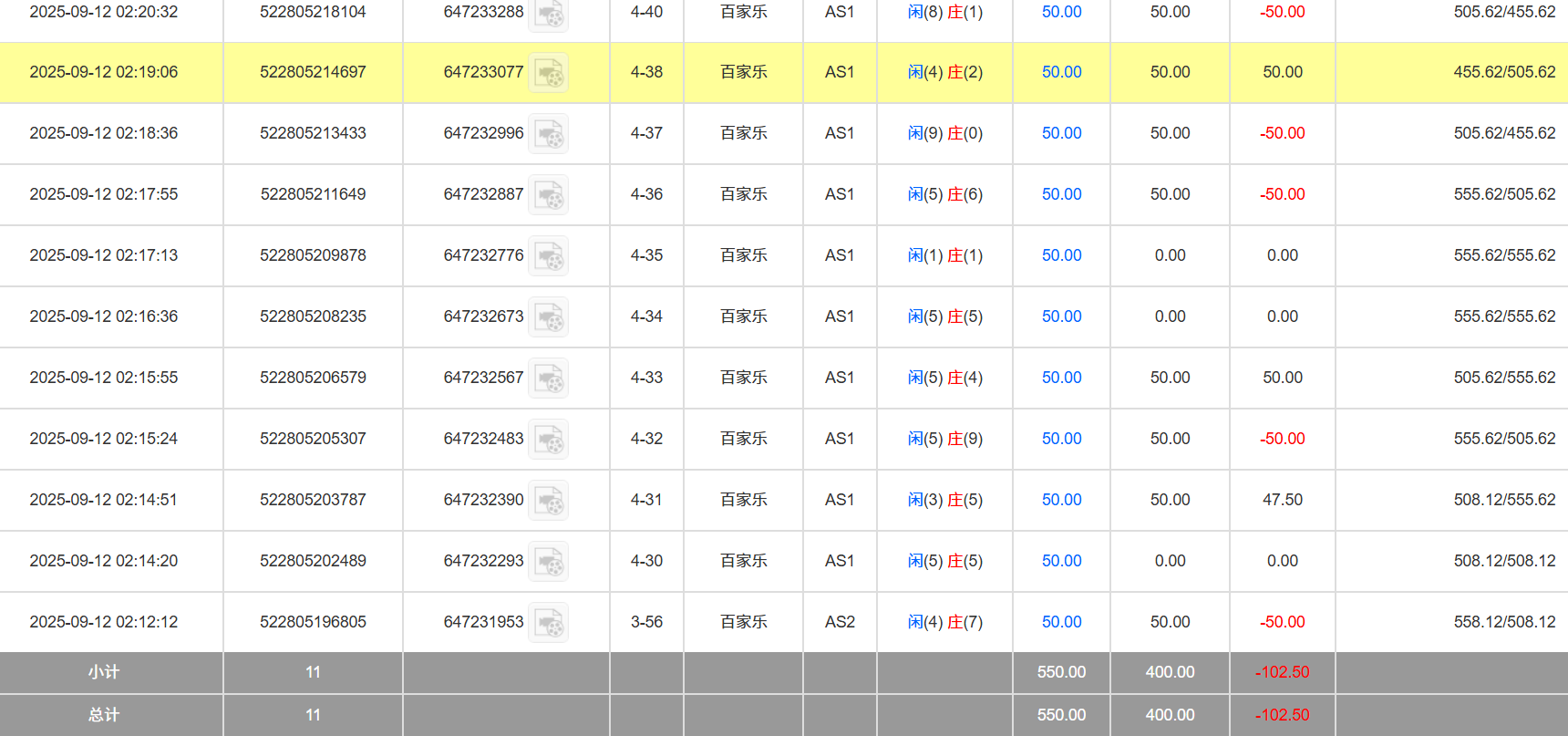Click the replay icon for round 647232390
The image size is (1568, 736).
point(549,501)
